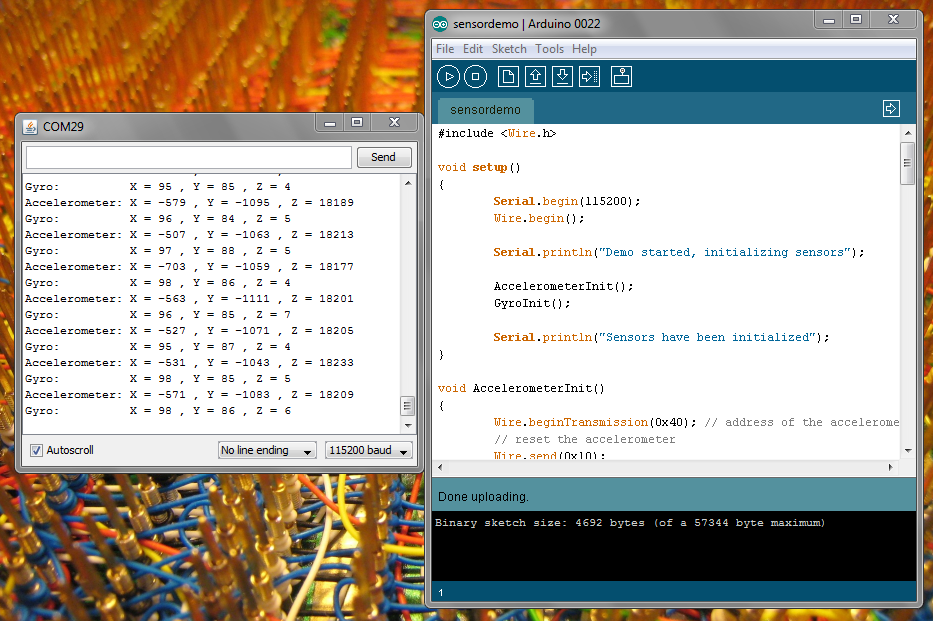933x621 pixels.
Task: Open the No line ending dropdown
Action: (267, 450)
